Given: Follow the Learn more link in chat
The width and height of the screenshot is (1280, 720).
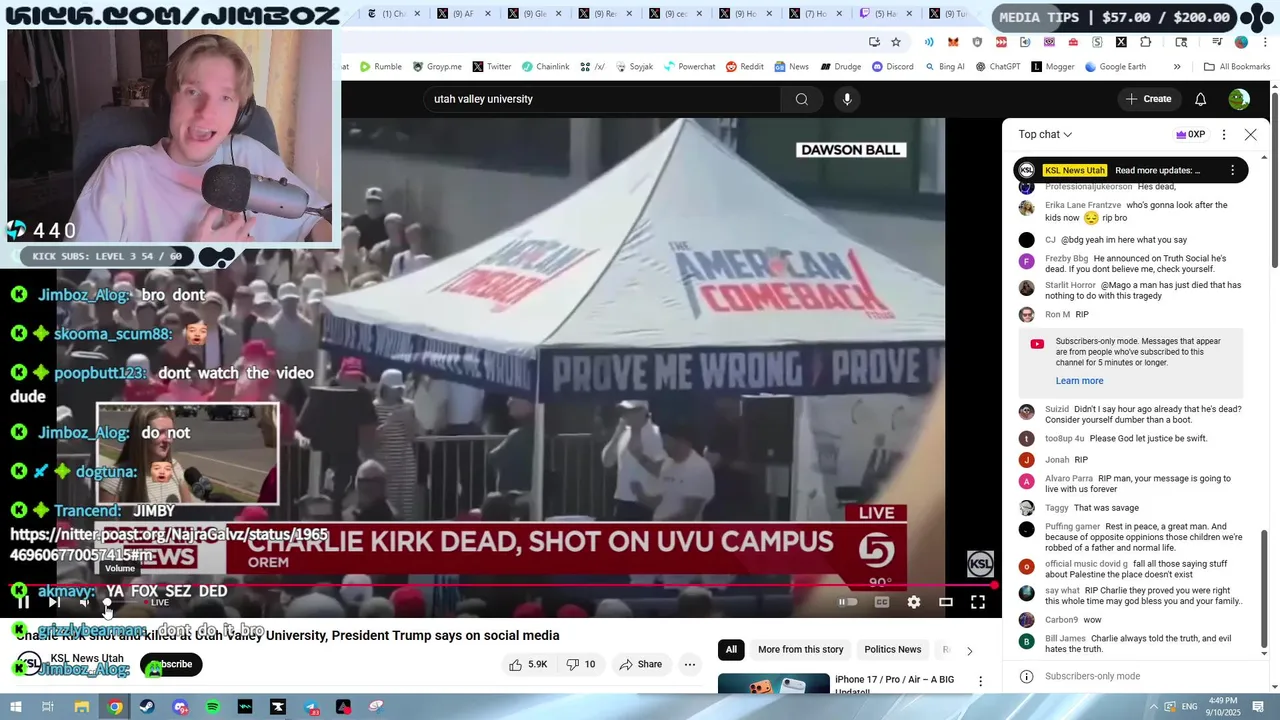Looking at the screenshot, I should (x=1079, y=380).
